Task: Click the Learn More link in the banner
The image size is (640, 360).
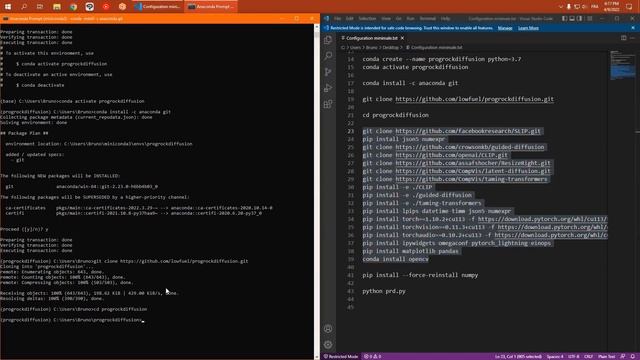Action: (528, 28)
